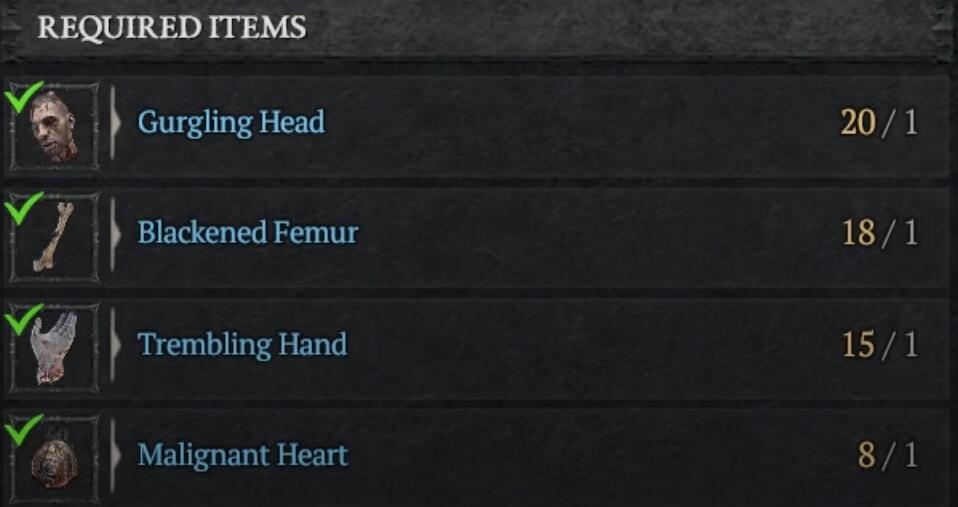
Task: Click the 8 / 1 quantity counter
Action: coord(888,456)
